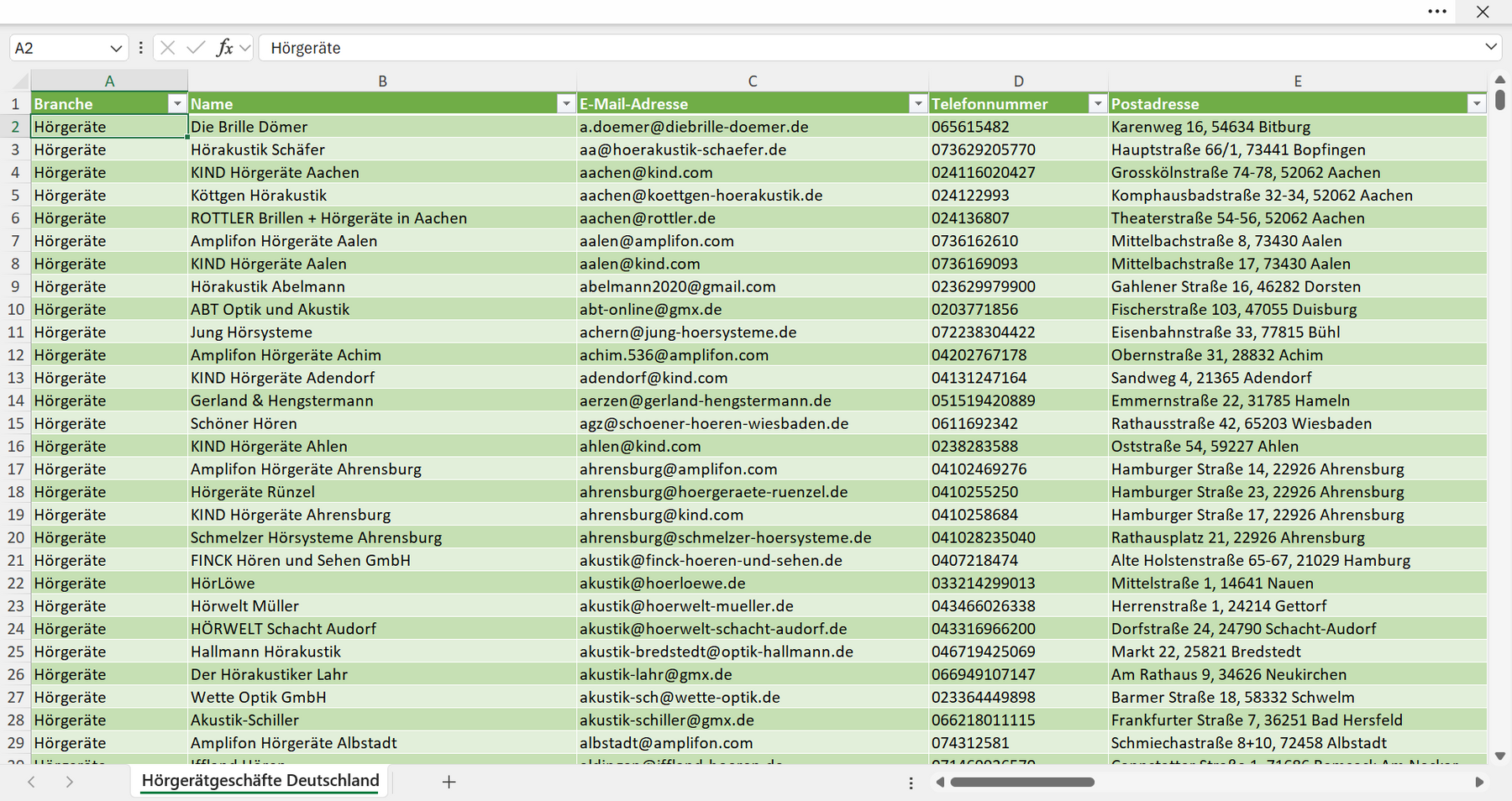1512x801 pixels.
Task: Expand the Name Box dropdown arrow
Action: tap(116, 48)
